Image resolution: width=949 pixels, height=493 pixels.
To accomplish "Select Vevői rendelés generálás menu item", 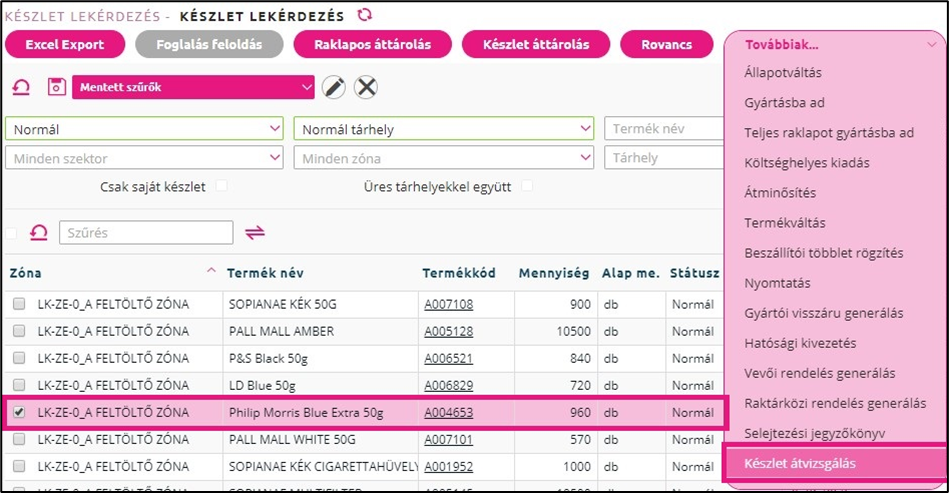I will click(820, 373).
